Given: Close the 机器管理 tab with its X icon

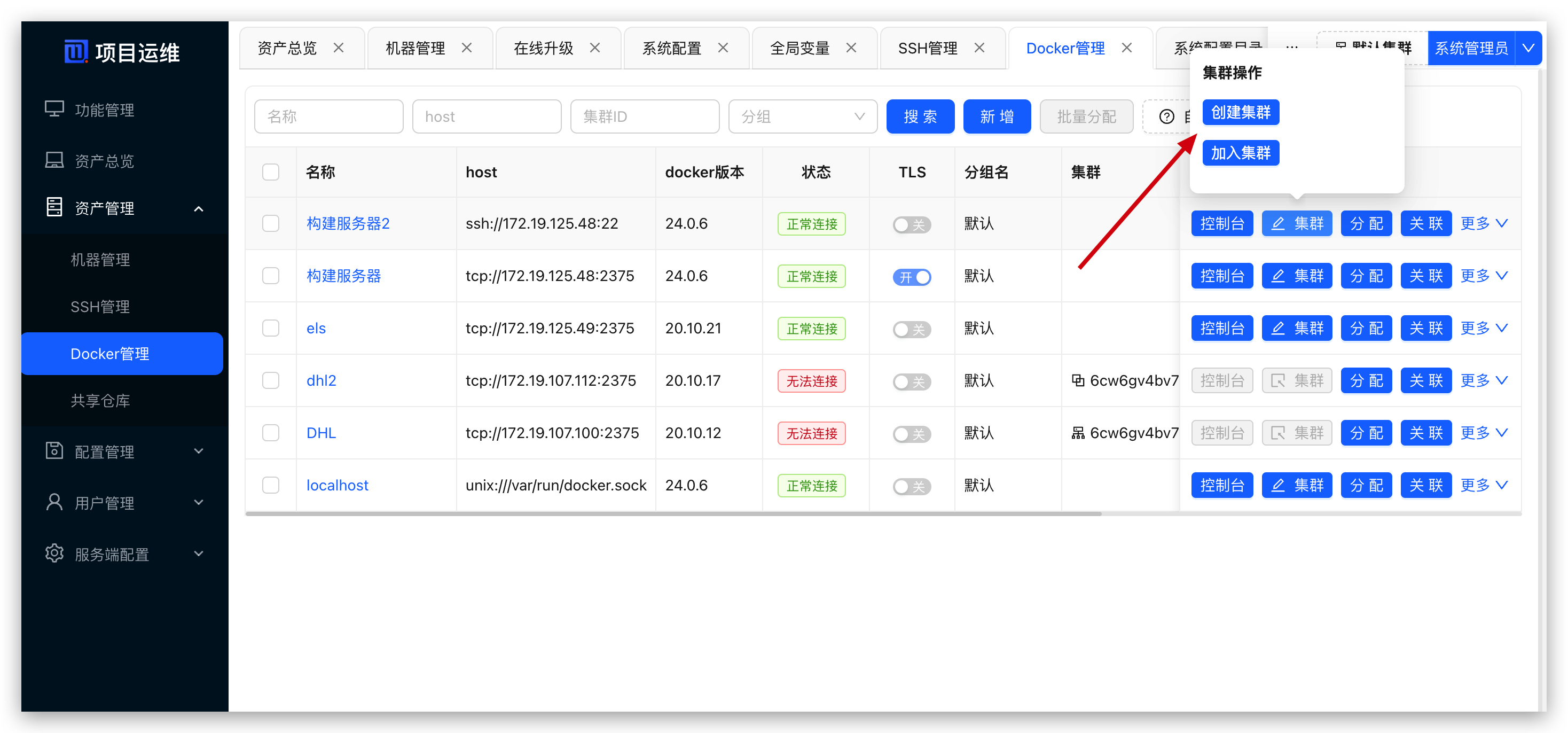Looking at the screenshot, I should [467, 48].
